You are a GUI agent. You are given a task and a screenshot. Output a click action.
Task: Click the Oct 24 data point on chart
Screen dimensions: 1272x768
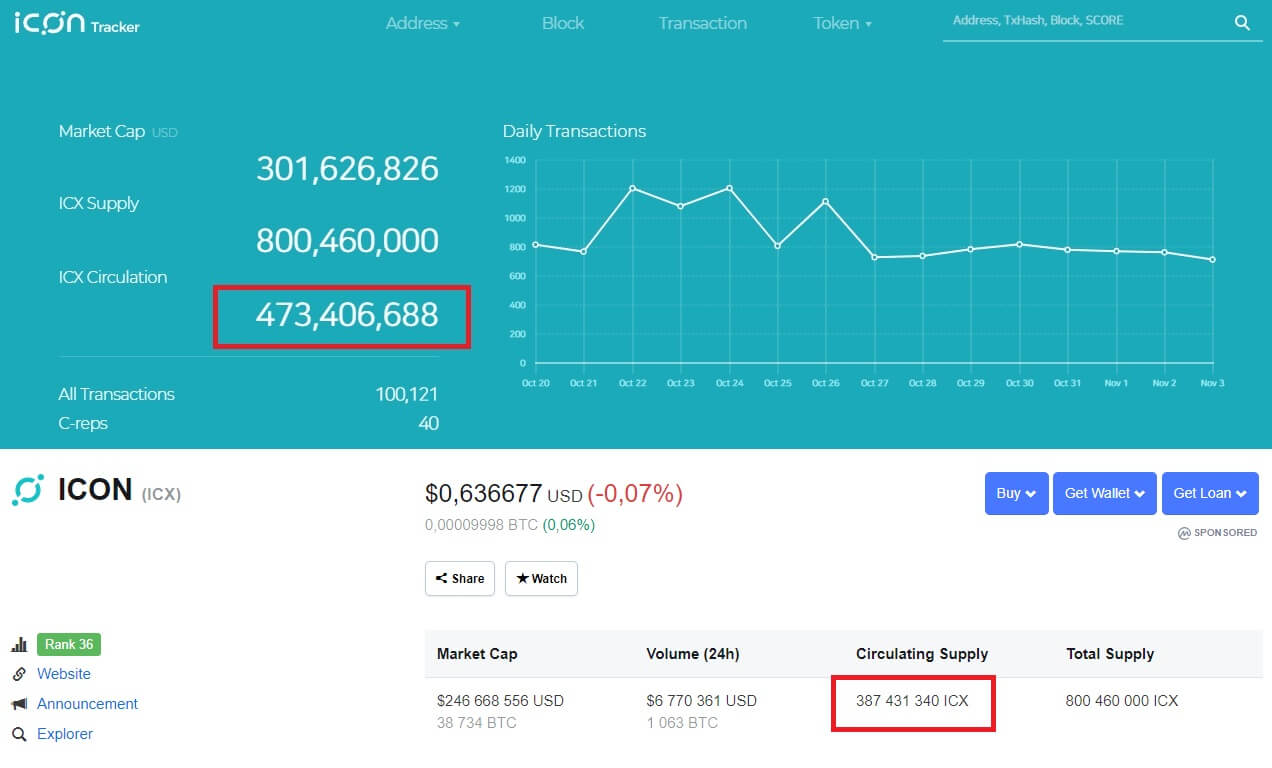tap(729, 188)
